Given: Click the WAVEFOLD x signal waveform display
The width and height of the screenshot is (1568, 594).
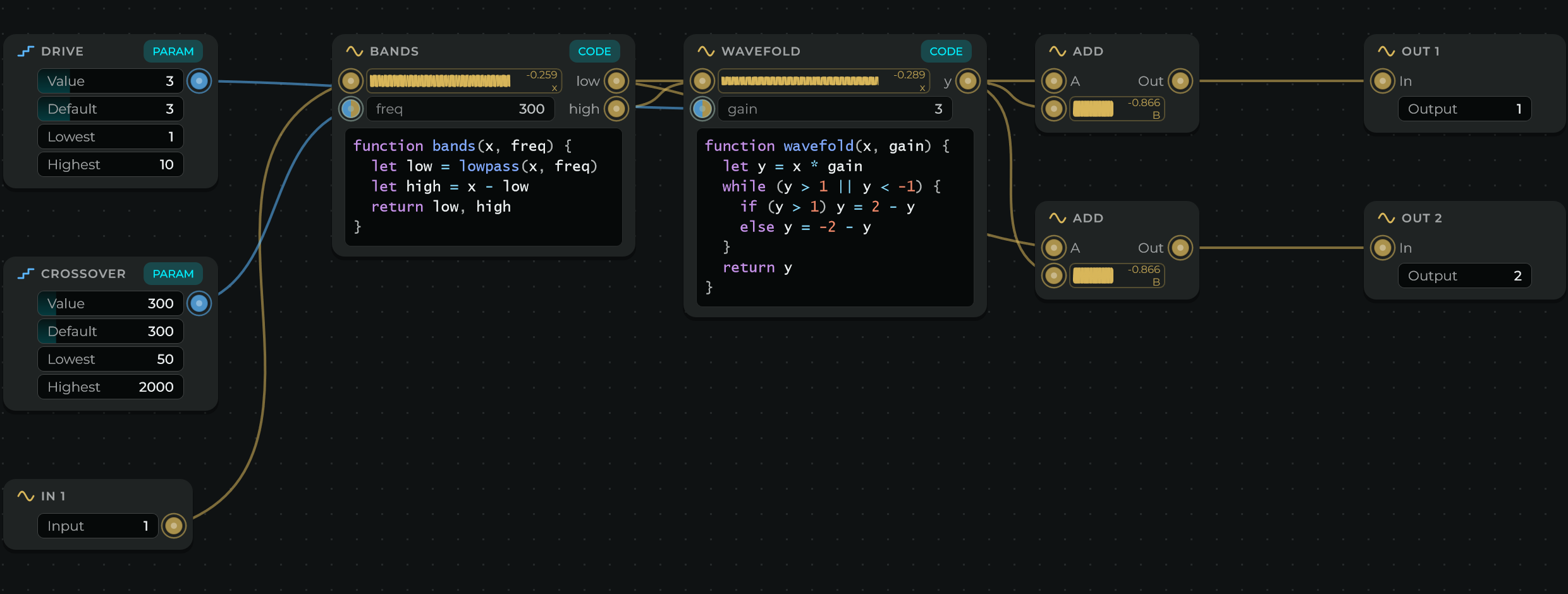Looking at the screenshot, I should (x=824, y=81).
